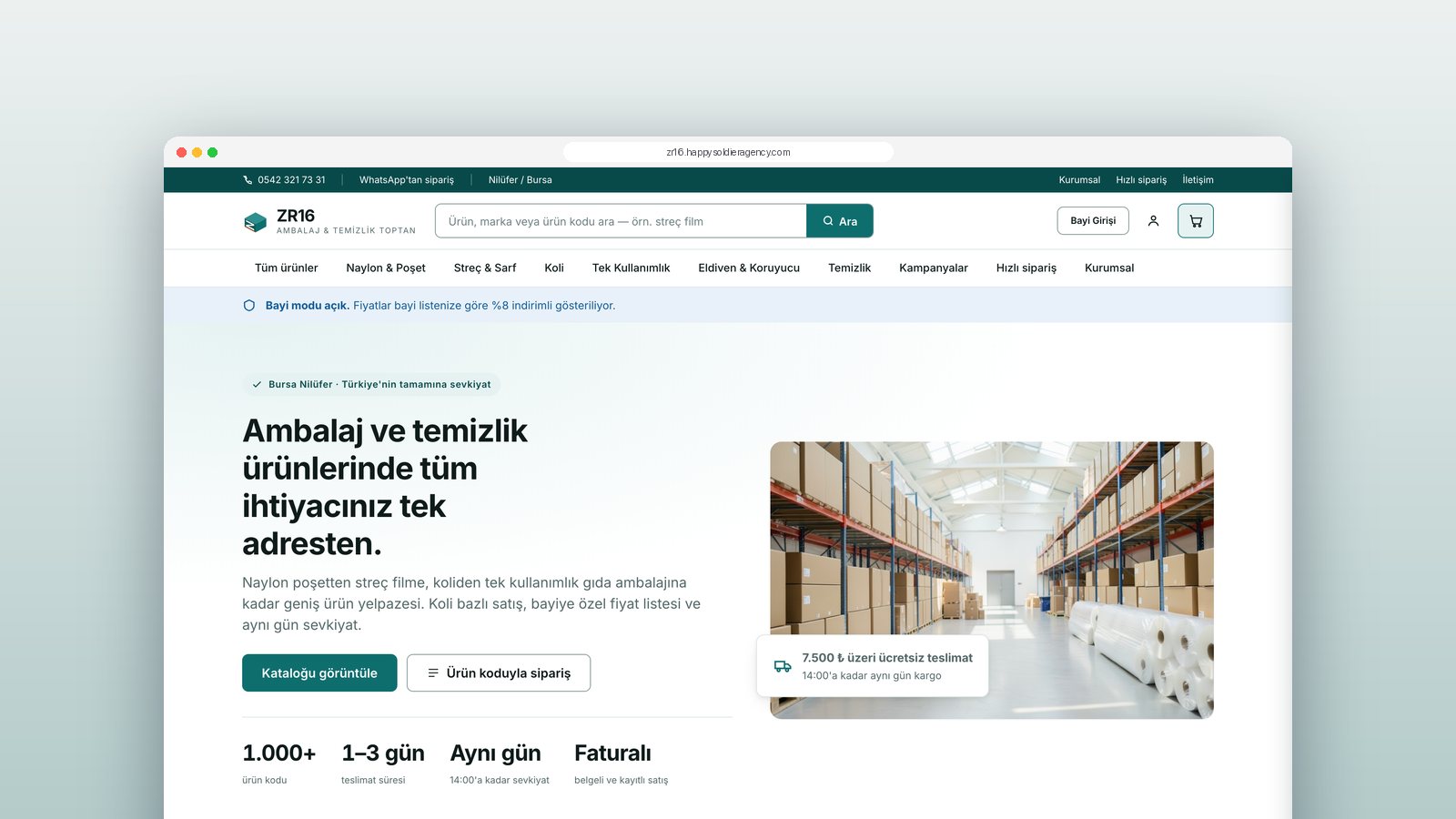Click the Faturalı stat heading
This screenshot has height=819, width=1456.
tap(612, 753)
